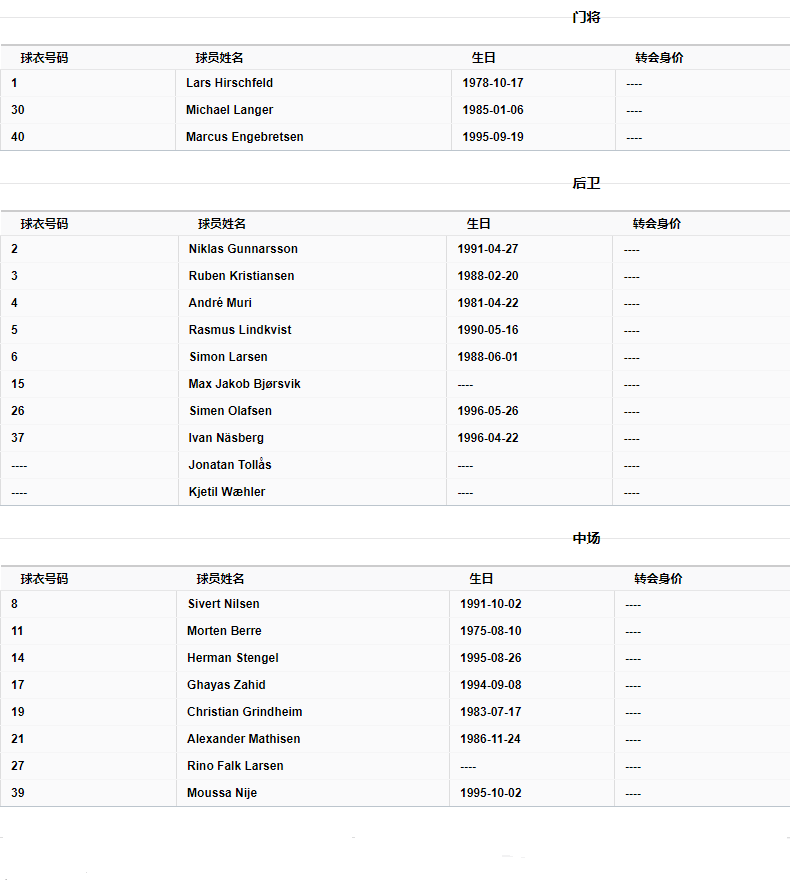Open Simon Larsen's player page
The image size is (790, 880).
point(228,357)
